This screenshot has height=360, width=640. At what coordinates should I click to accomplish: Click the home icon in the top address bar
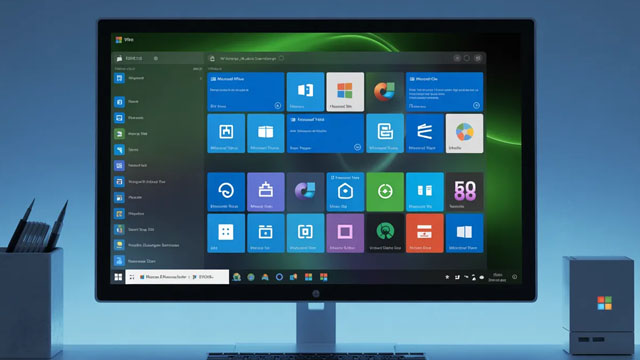212,58
